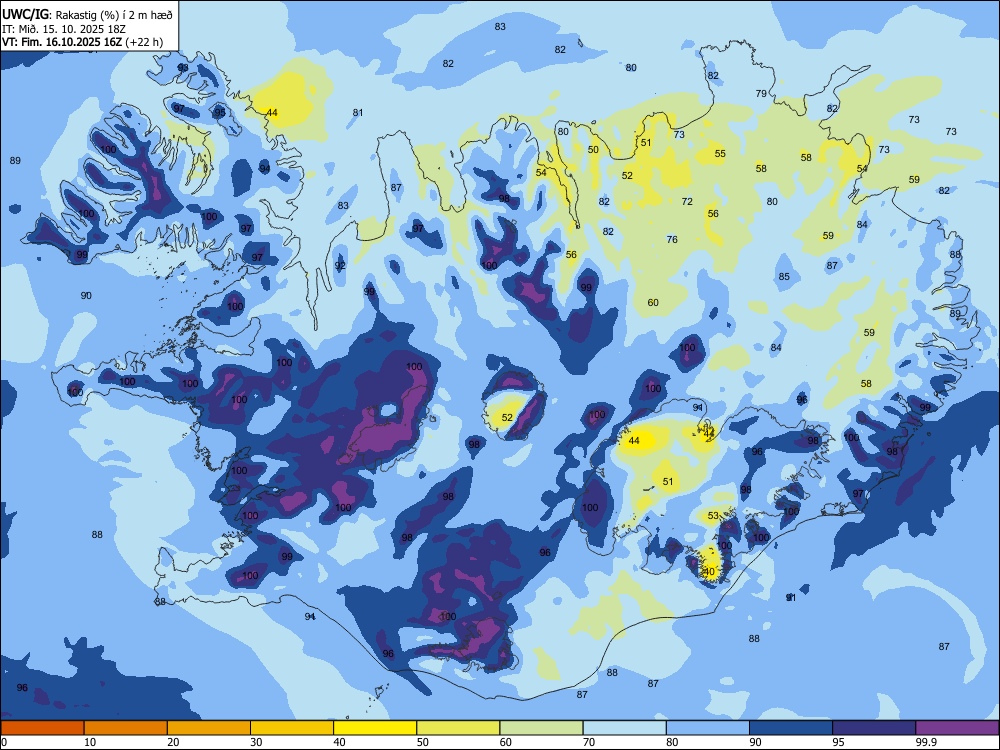Select the map humidity value '95'
Image resolution: width=1000 pixels, height=750 pixels.
[x=219, y=112]
